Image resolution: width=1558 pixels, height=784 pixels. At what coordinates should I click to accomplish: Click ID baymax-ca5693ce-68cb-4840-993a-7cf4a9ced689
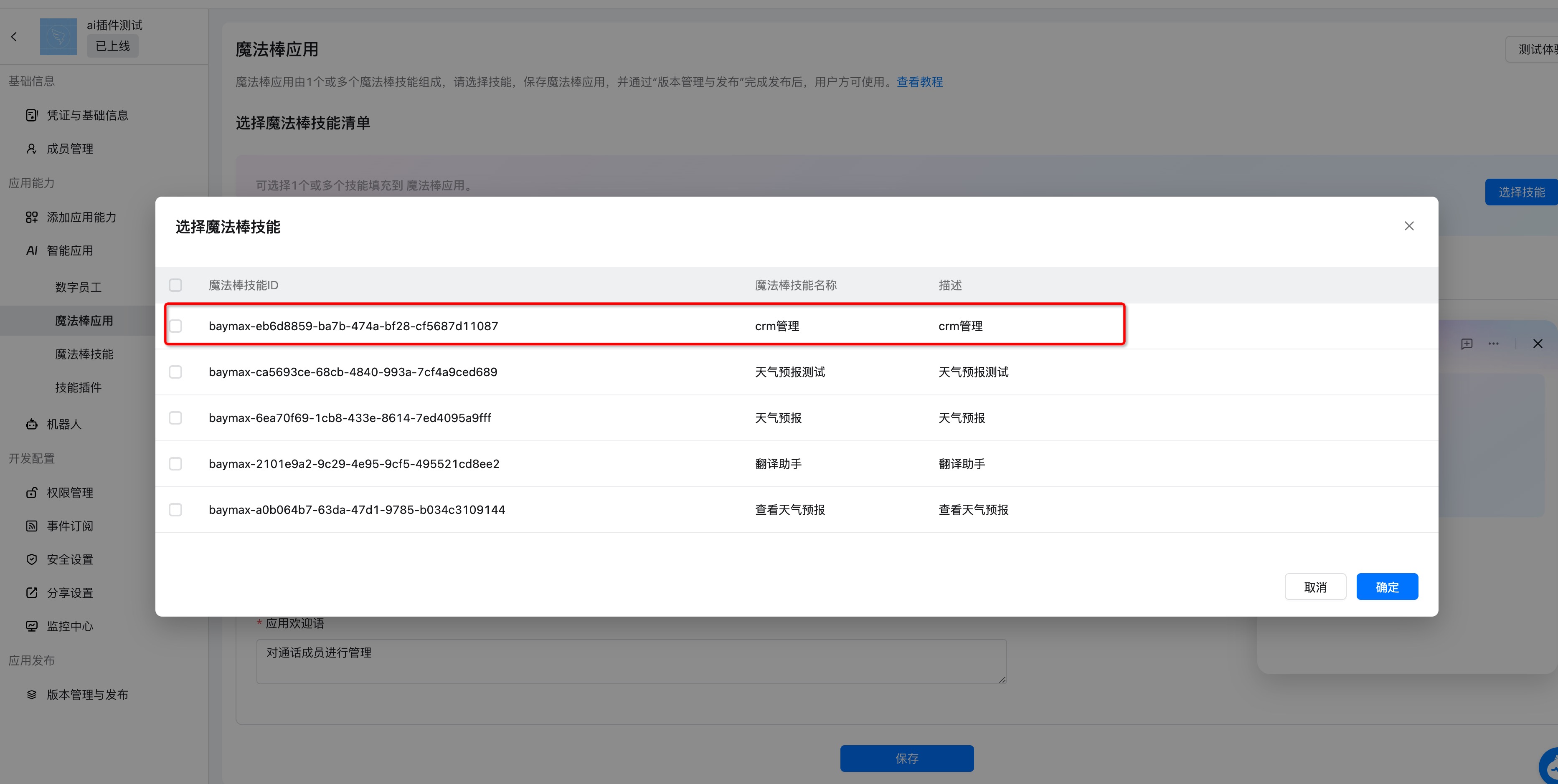point(353,372)
